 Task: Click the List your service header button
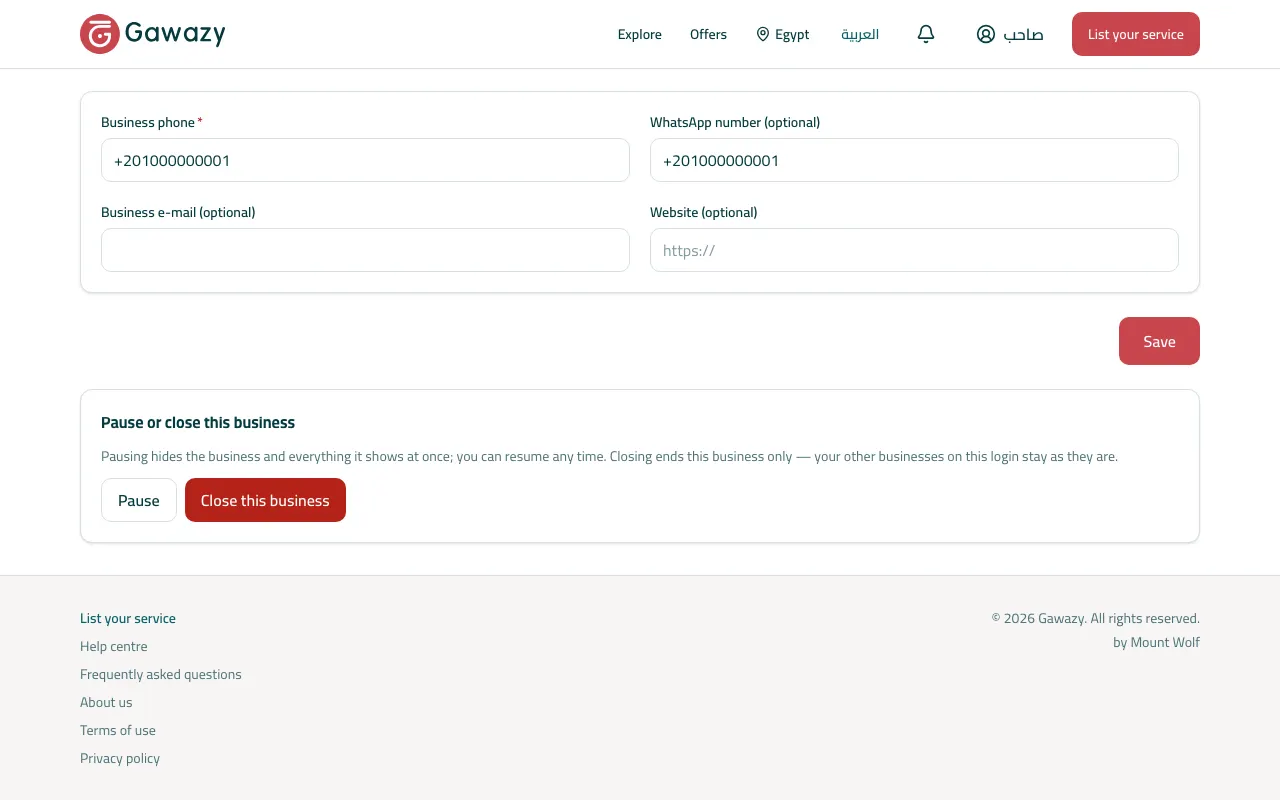(1136, 34)
